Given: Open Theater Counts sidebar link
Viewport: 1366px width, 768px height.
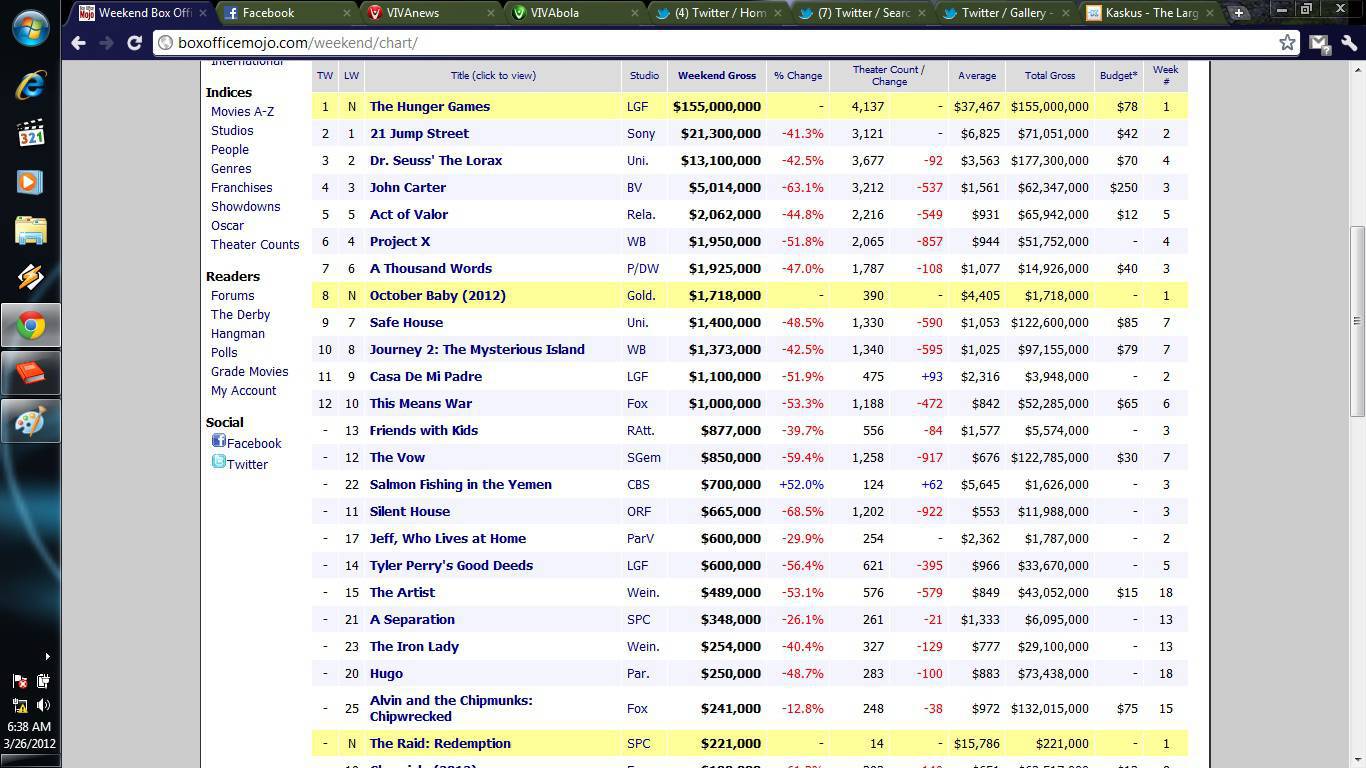Looking at the screenshot, I should point(255,245).
